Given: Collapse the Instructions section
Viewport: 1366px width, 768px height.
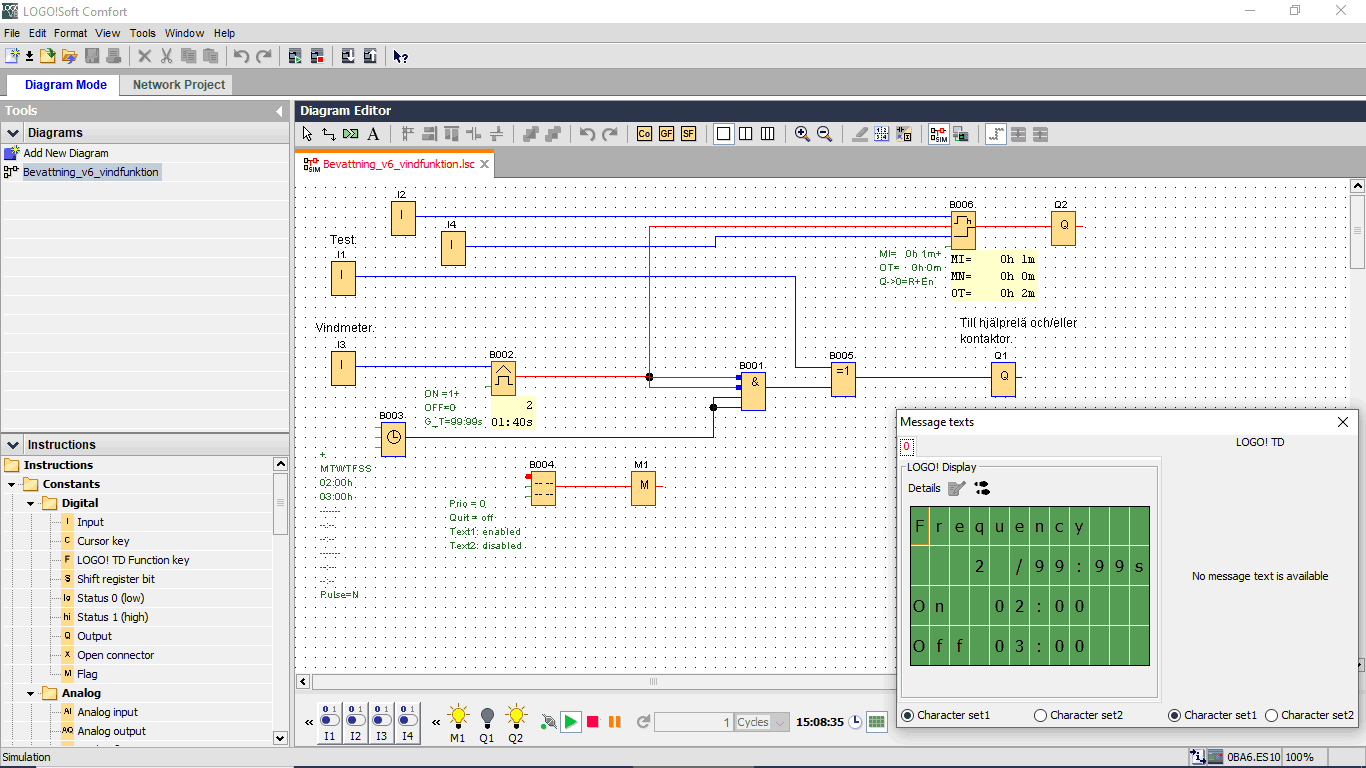Looking at the screenshot, I should 13,445.
